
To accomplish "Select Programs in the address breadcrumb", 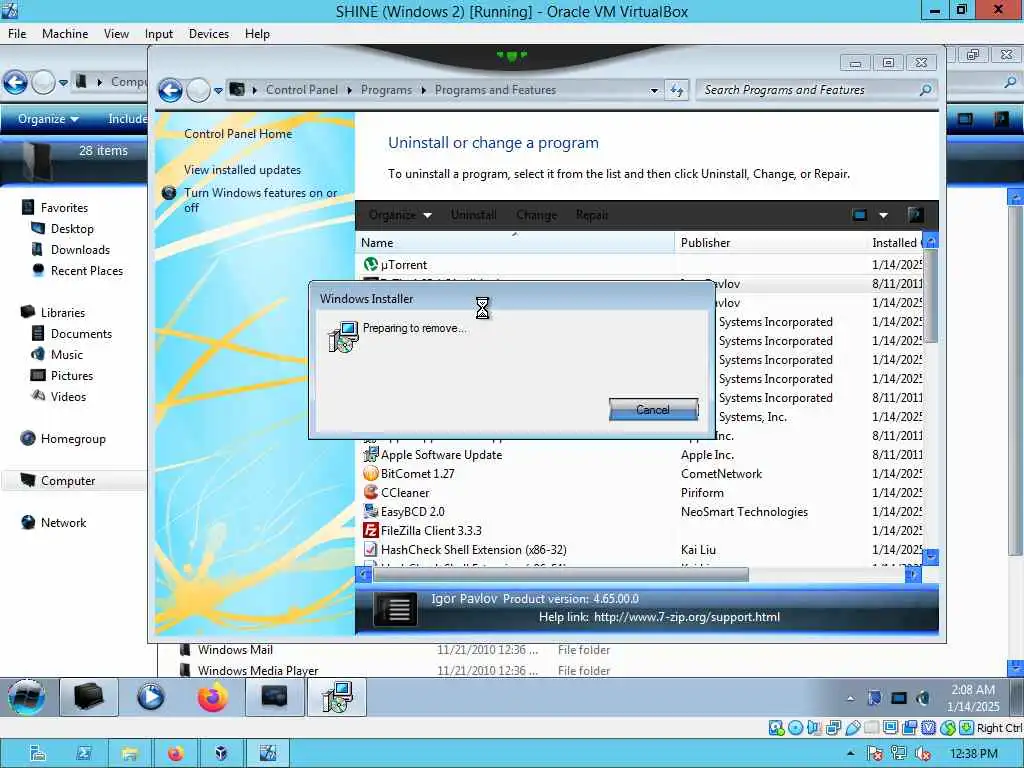I will [386, 90].
